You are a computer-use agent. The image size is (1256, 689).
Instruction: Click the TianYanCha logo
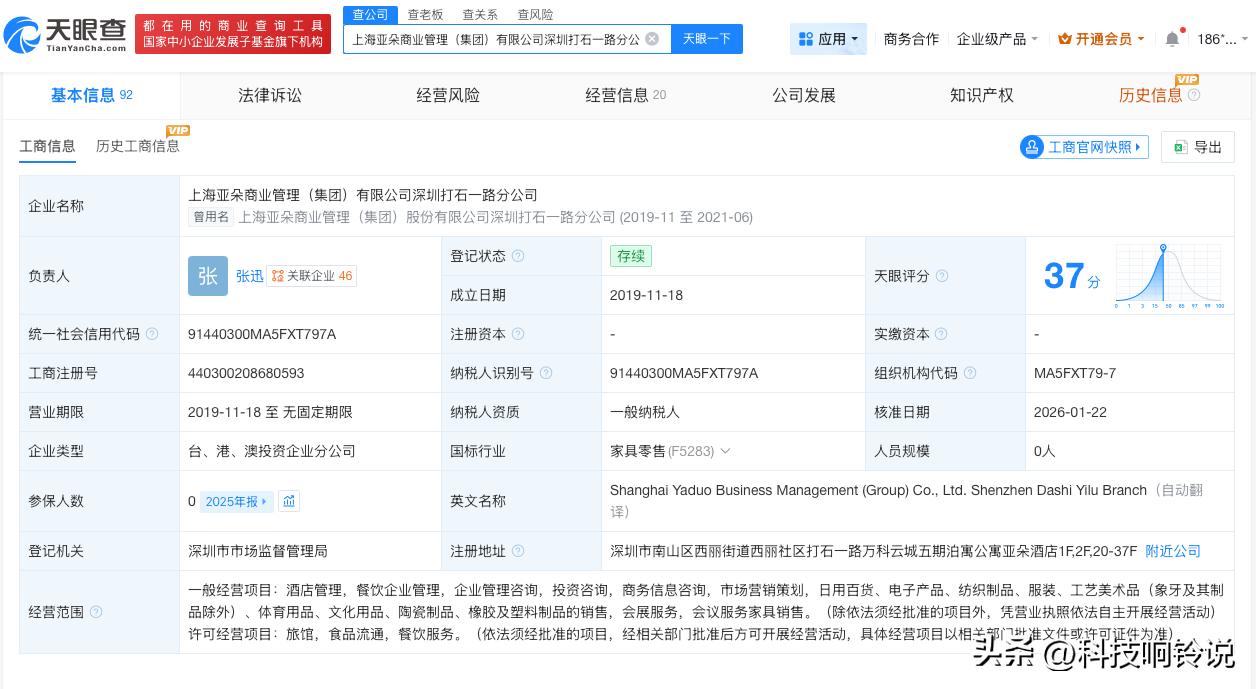pos(65,34)
